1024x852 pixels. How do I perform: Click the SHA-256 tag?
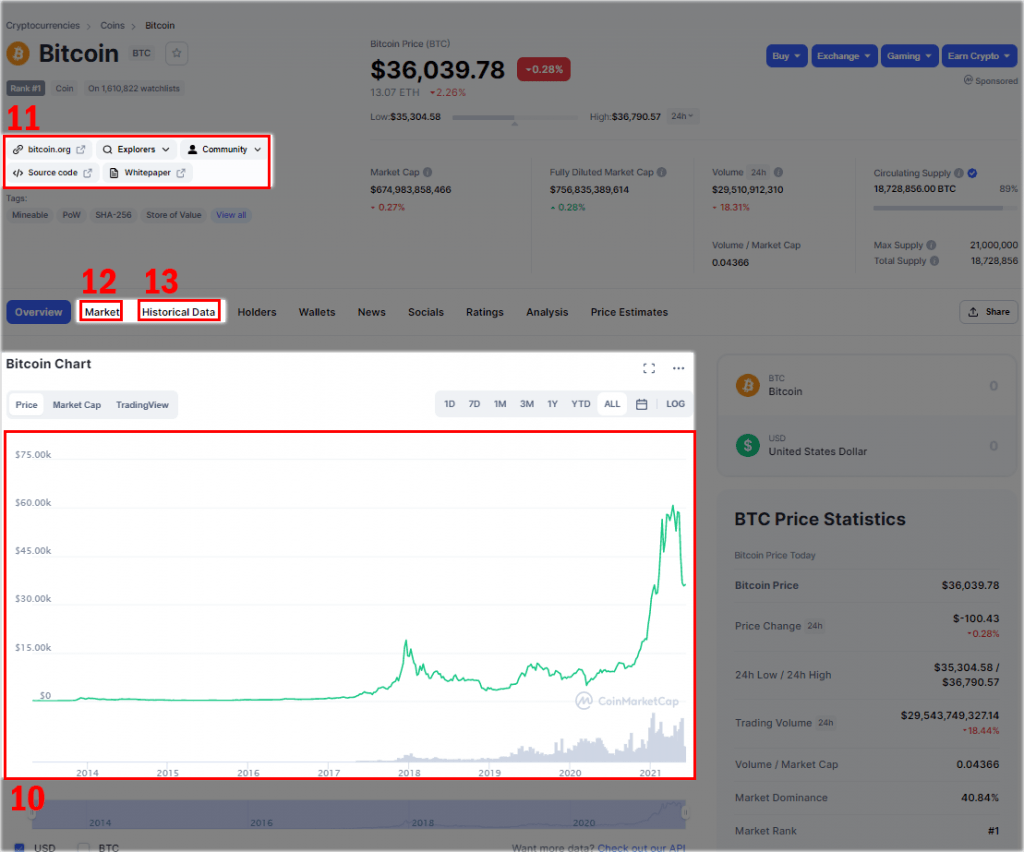pos(113,215)
